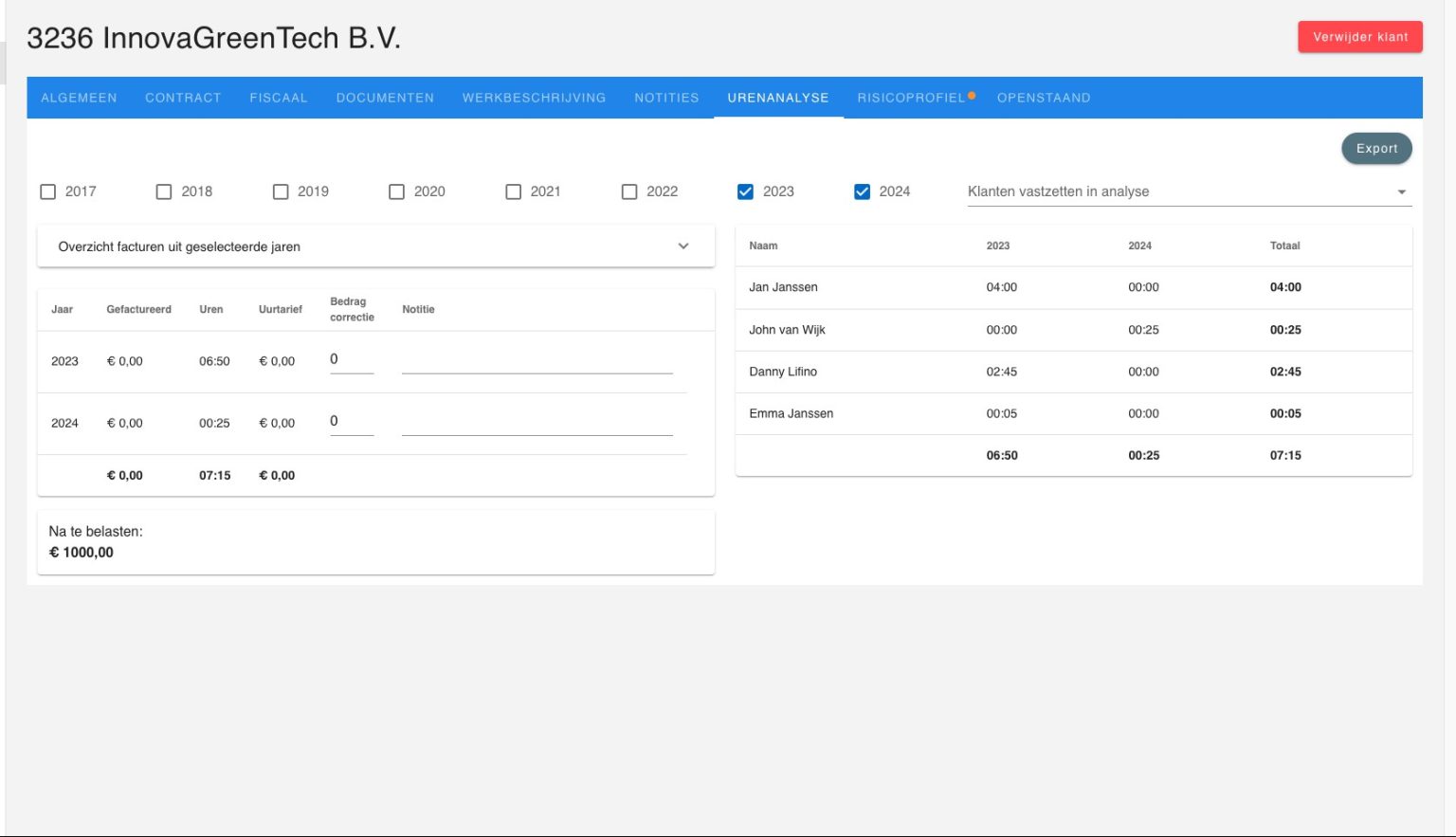Screen dimensions: 1456x837
Task: Select the 2021 year checkbox
Action: (x=514, y=191)
